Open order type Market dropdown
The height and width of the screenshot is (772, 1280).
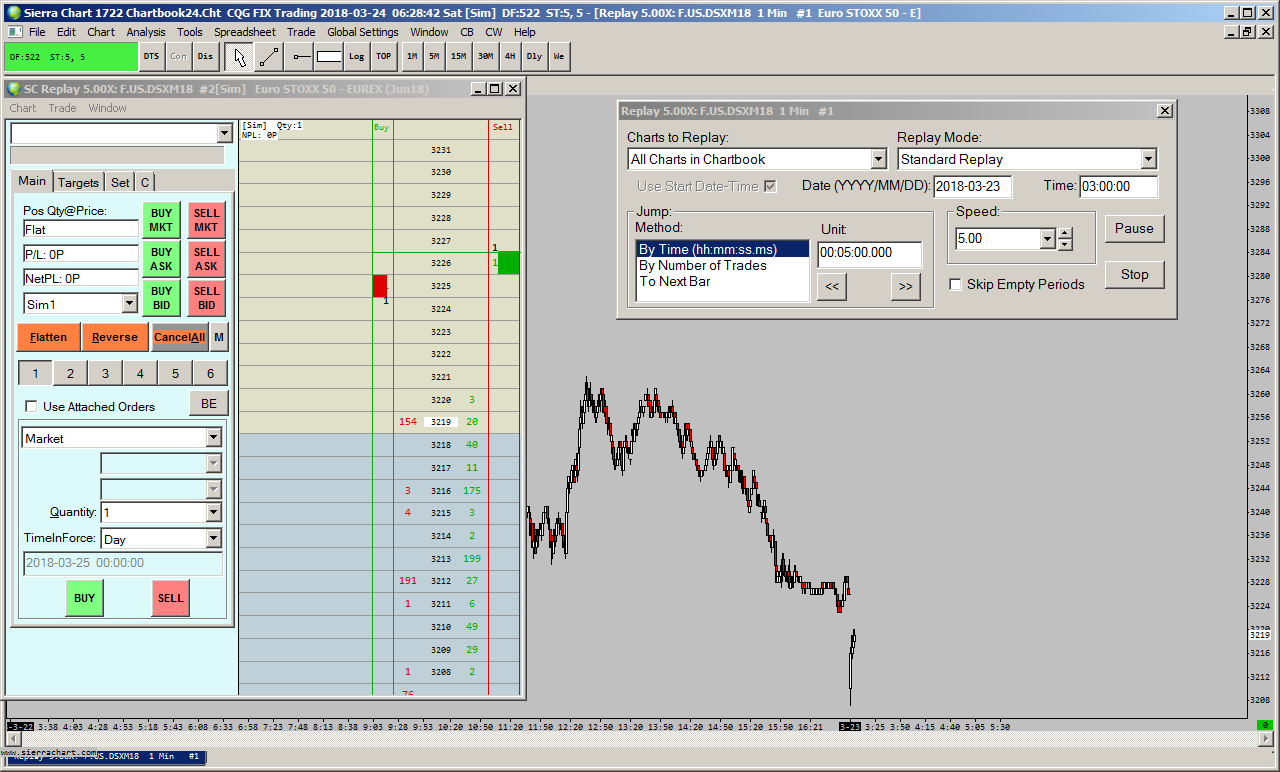click(213, 438)
